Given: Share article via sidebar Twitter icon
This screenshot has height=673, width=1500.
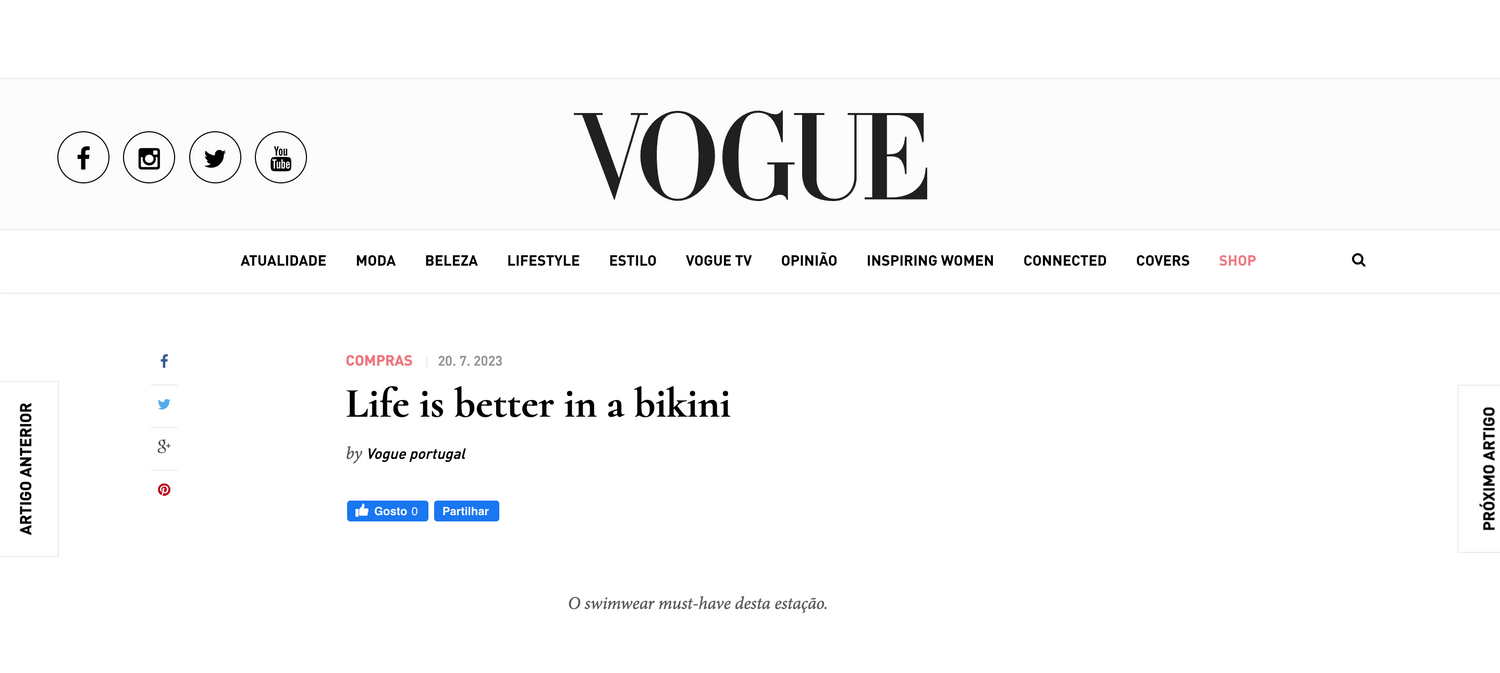Looking at the screenshot, I should [x=164, y=405].
